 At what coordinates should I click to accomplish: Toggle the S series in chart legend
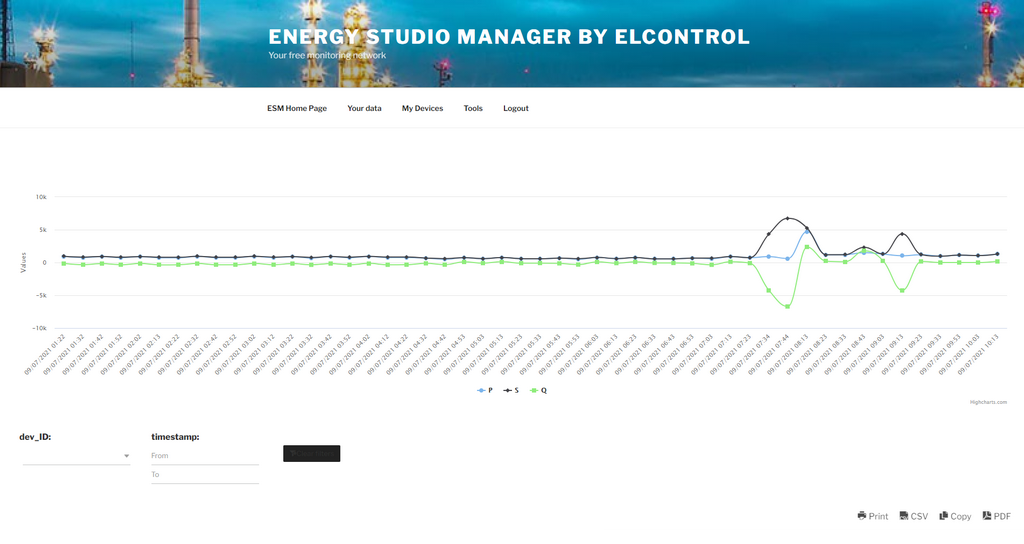coord(512,390)
